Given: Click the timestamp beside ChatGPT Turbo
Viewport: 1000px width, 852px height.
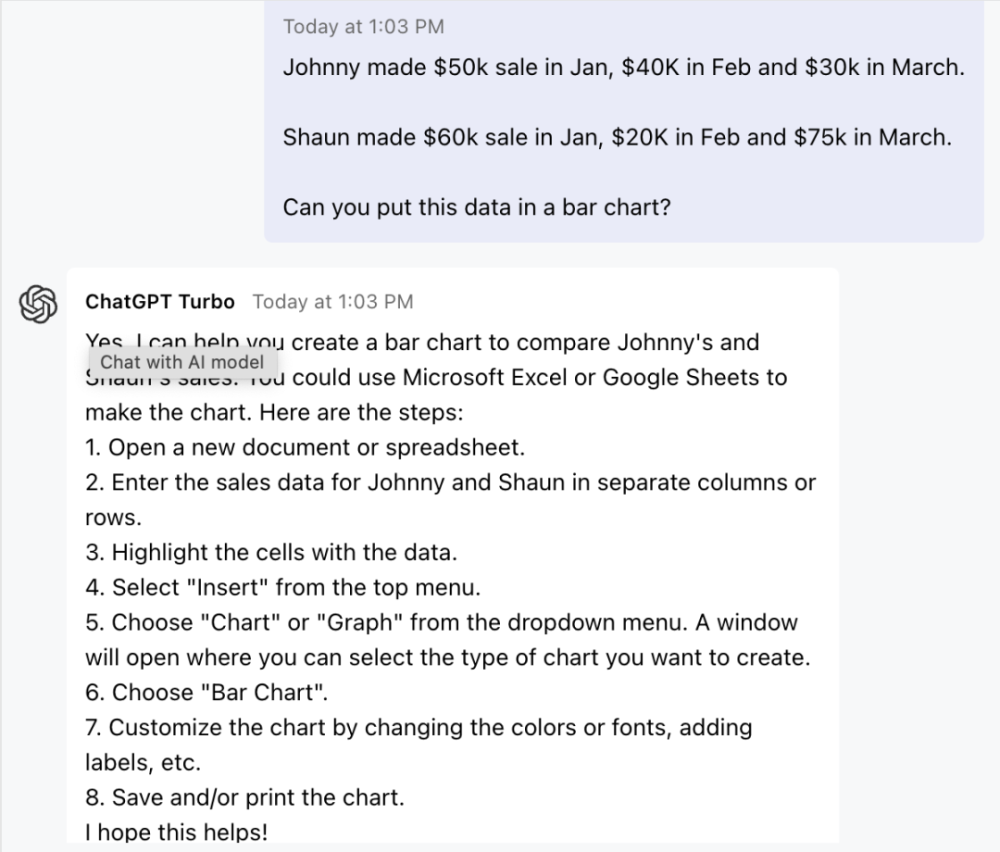Looking at the screenshot, I should pyautogui.click(x=332, y=301).
